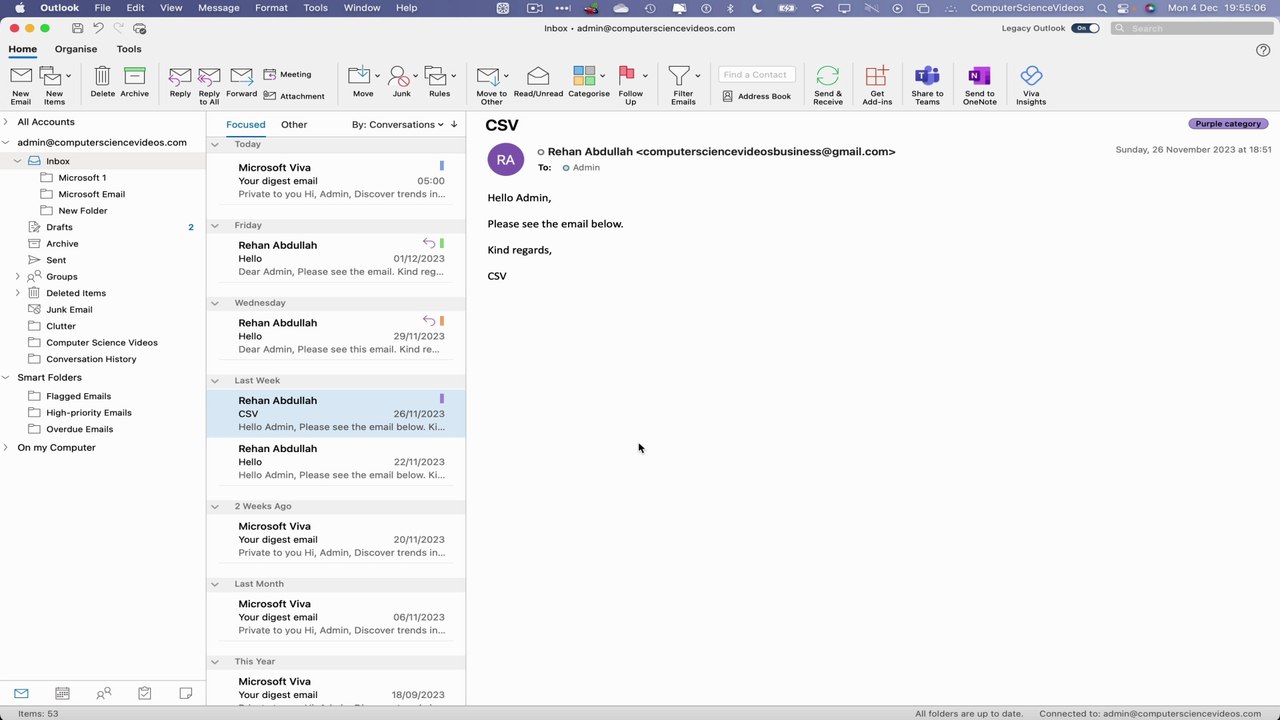Open the By: Conversations sort dropdown
1280x720 pixels.
[x=398, y=125]
